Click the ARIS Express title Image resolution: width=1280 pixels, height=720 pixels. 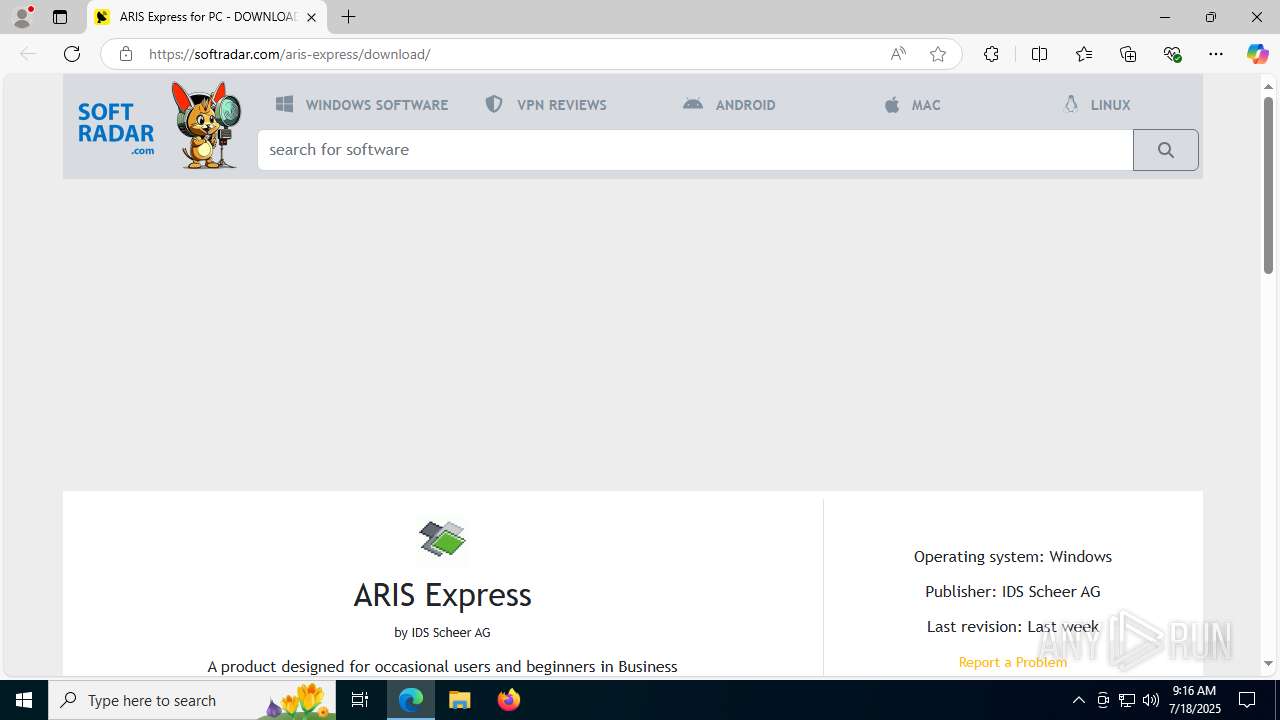(x=442, y=595)
